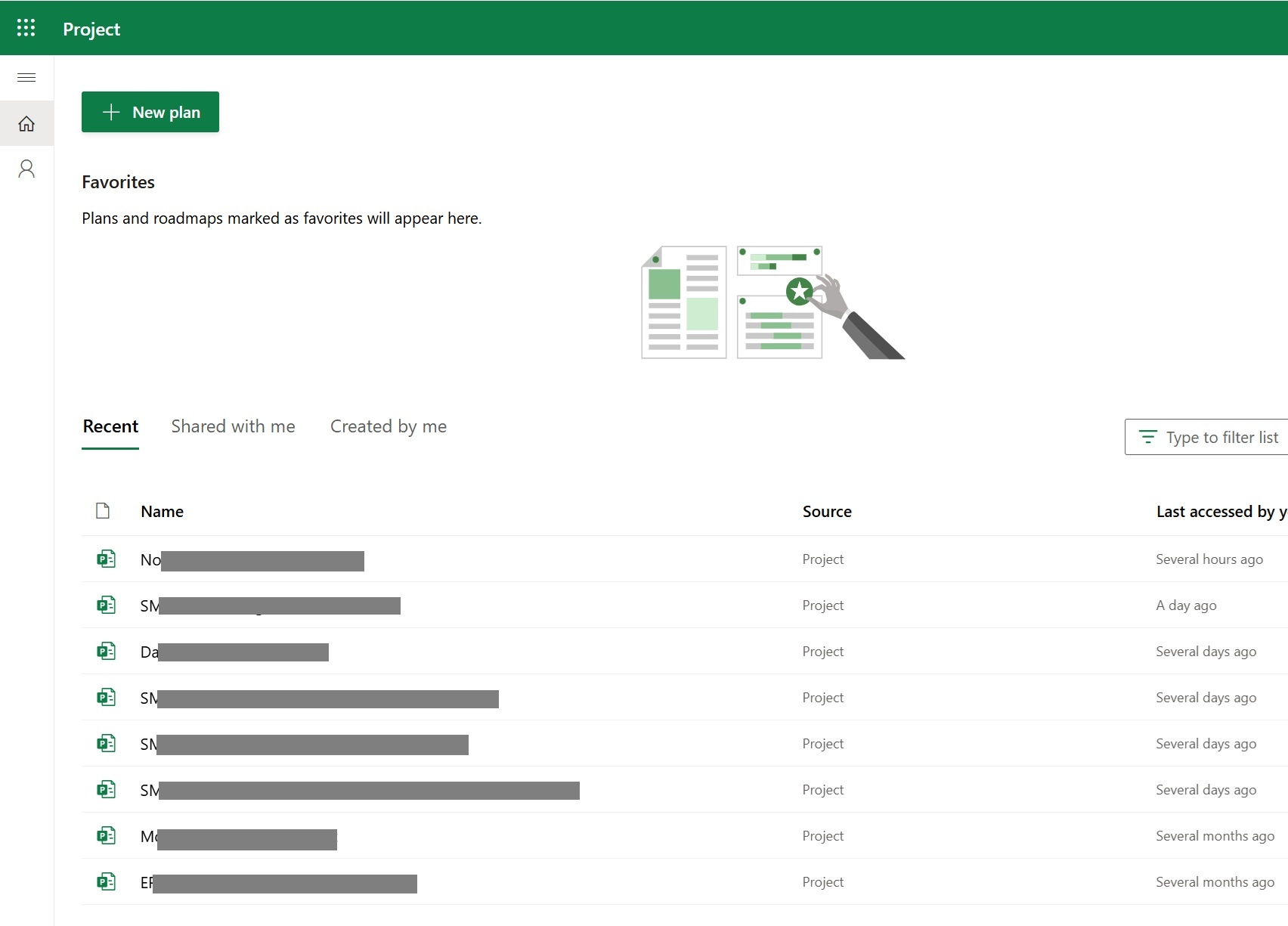Focus the Type to filter list field

[1206, 437]
